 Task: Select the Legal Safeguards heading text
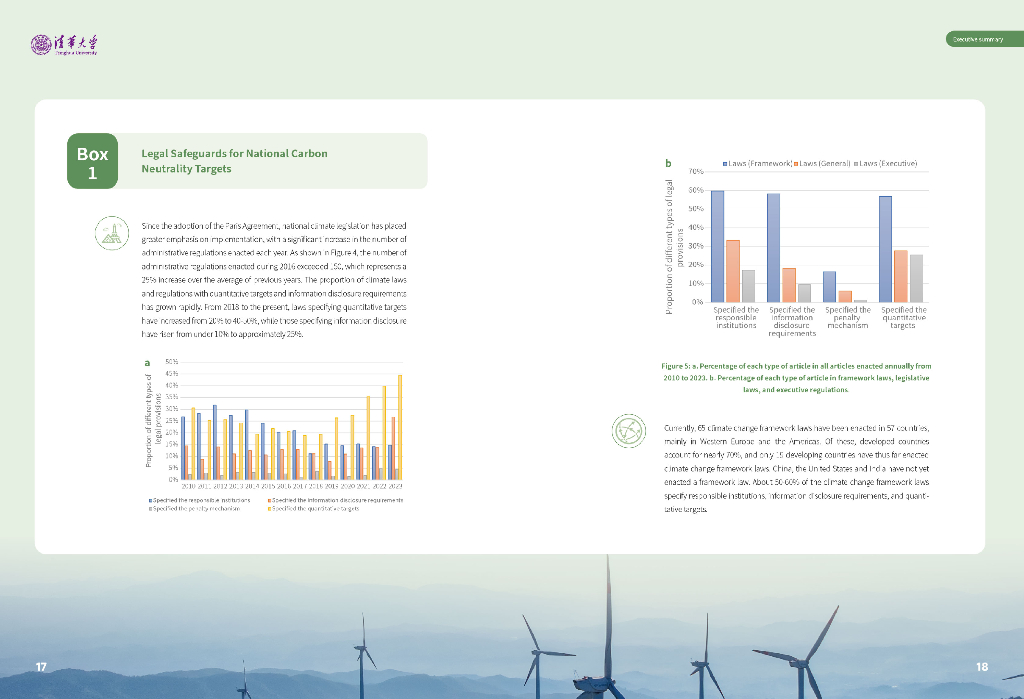pyautogui.click(x=235, y=161)
